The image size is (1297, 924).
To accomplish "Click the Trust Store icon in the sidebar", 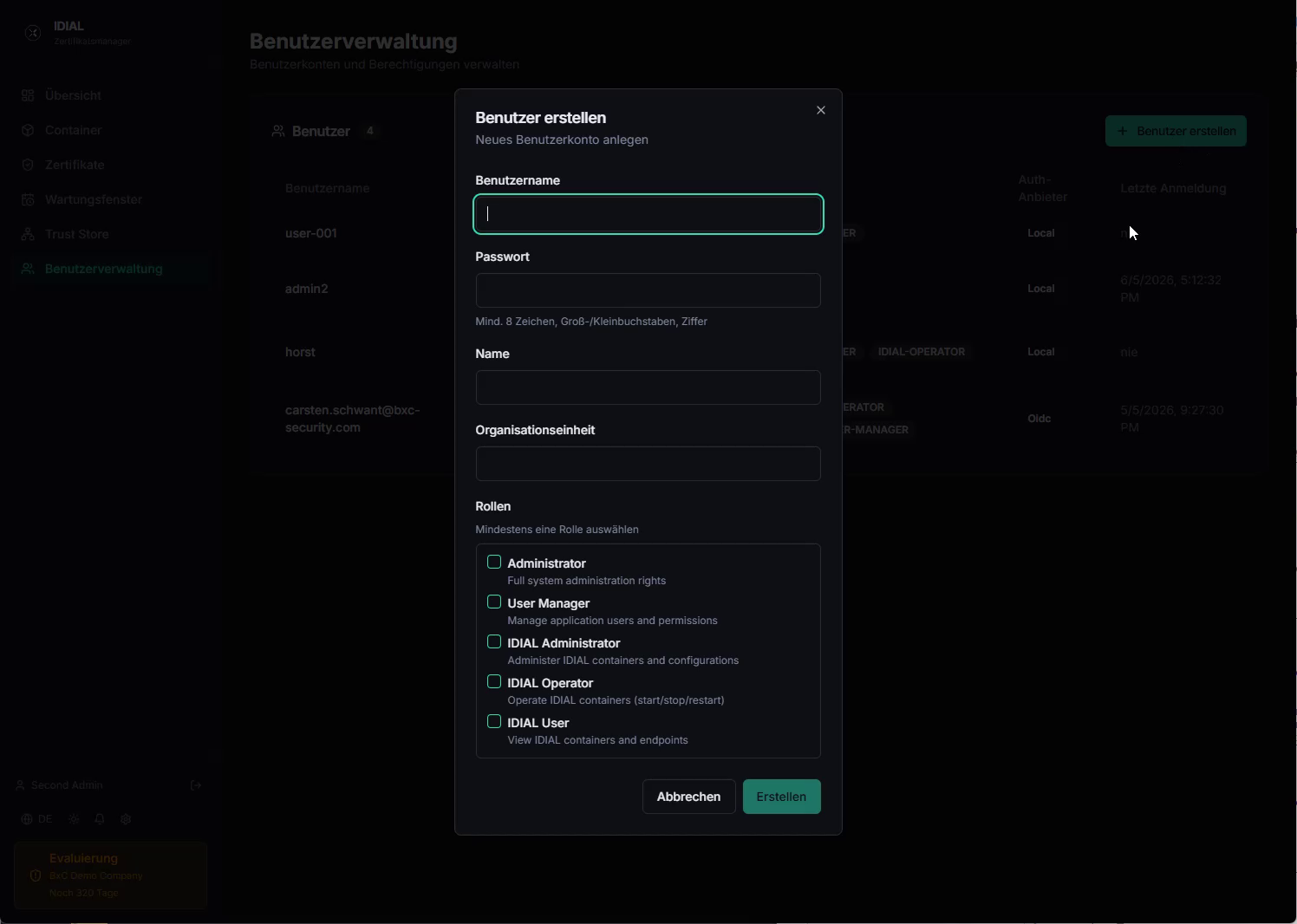I will tap(28, 234).
